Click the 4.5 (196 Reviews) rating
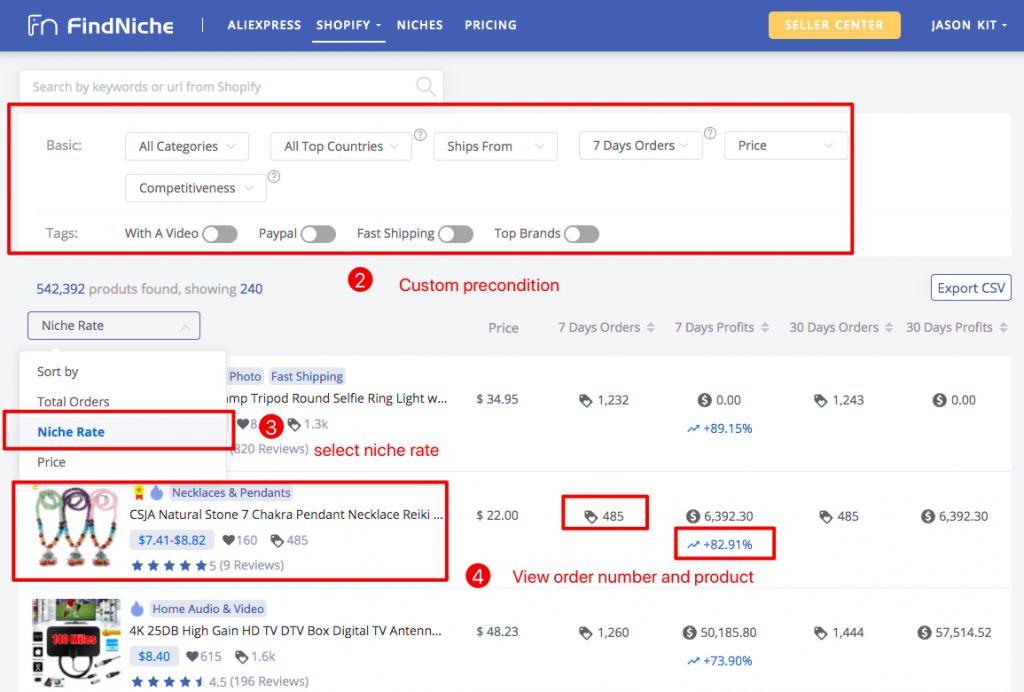 click(219, 682)
